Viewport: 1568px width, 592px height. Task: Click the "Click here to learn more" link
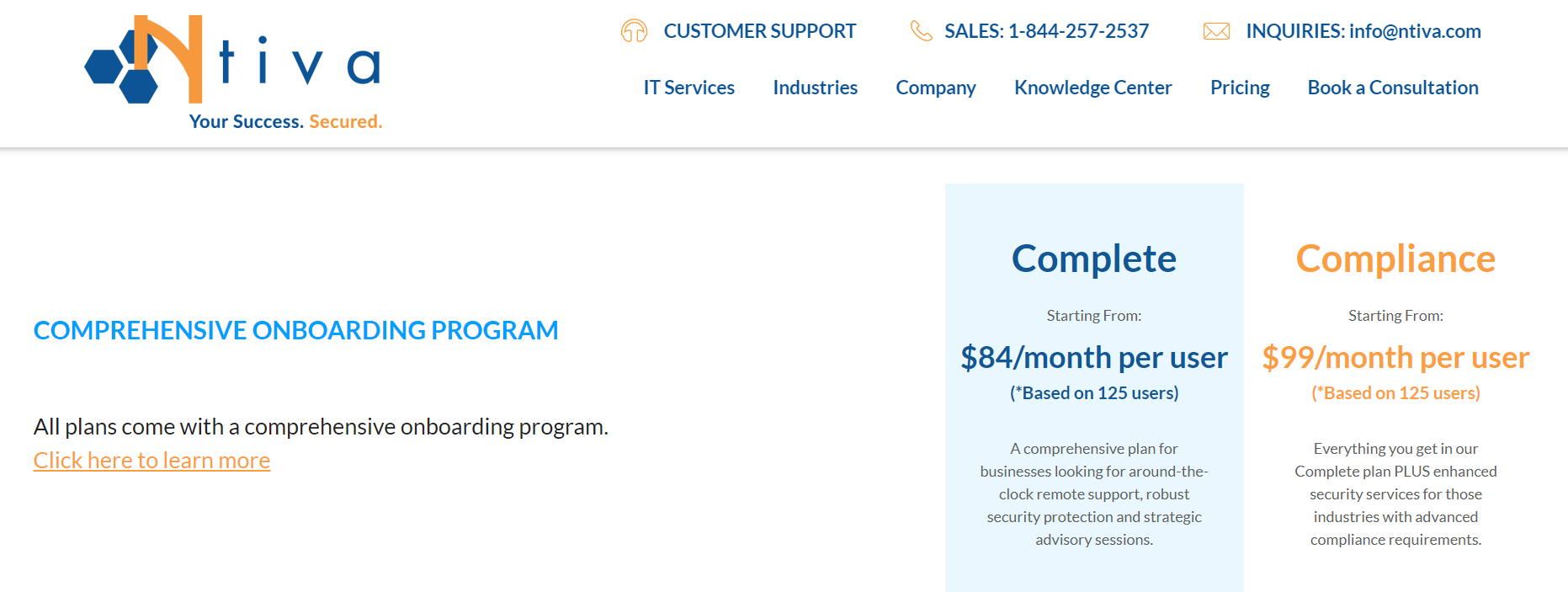[151, 461]
